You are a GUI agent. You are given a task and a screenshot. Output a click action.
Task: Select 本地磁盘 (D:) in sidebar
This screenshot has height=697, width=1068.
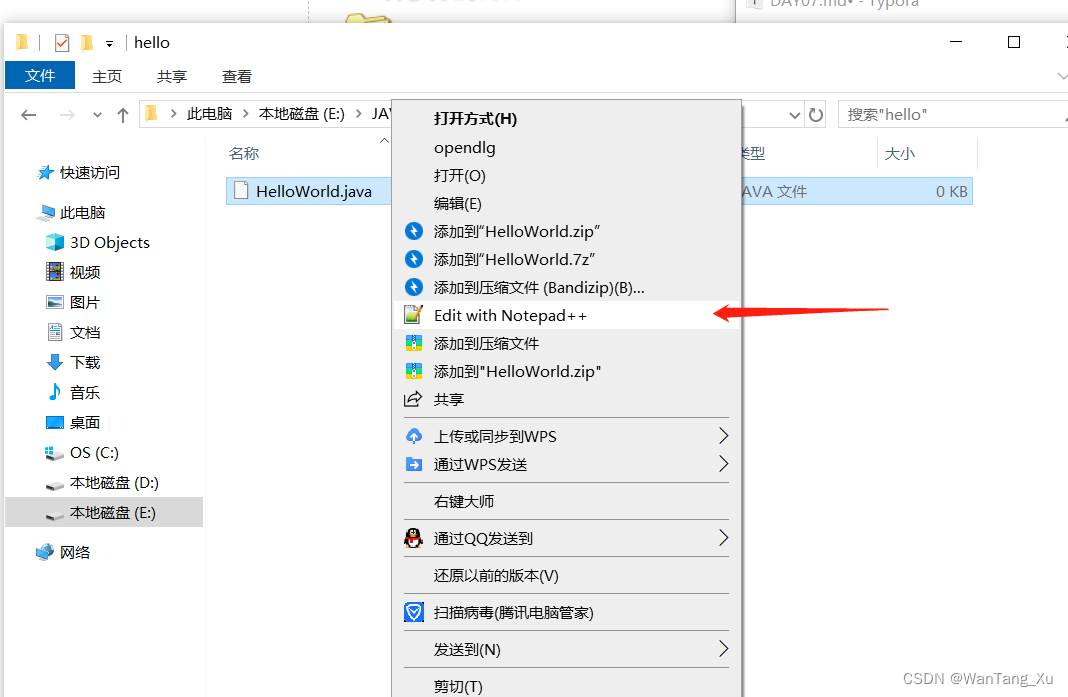114,482
